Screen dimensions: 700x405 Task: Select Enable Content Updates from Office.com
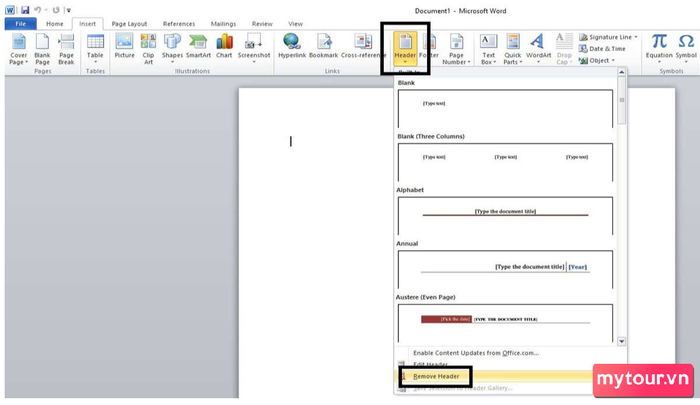tap(476, 353)
